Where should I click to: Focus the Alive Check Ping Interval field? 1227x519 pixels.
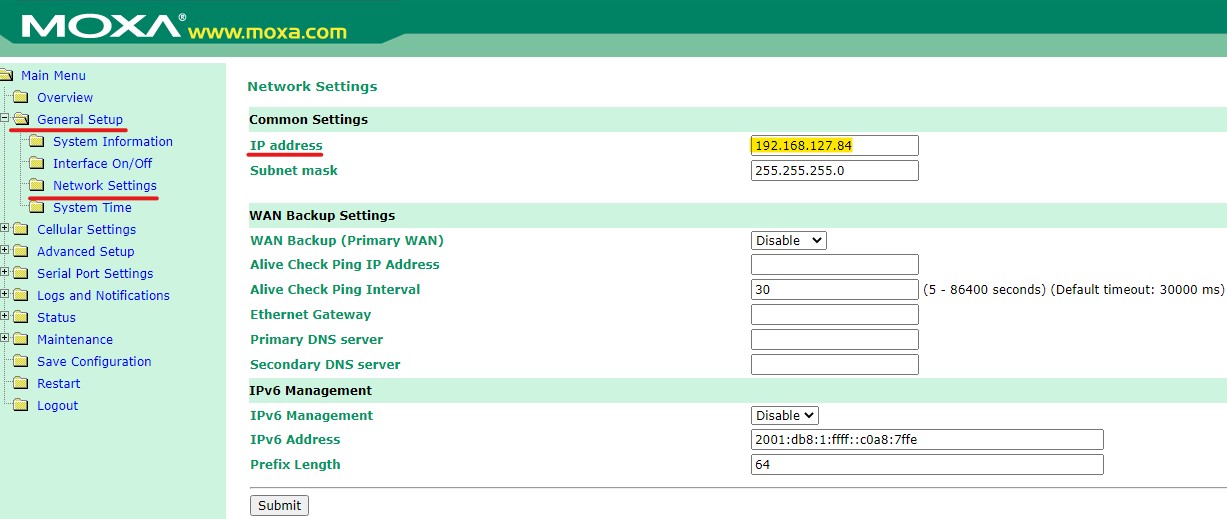[x=834, y=290]
